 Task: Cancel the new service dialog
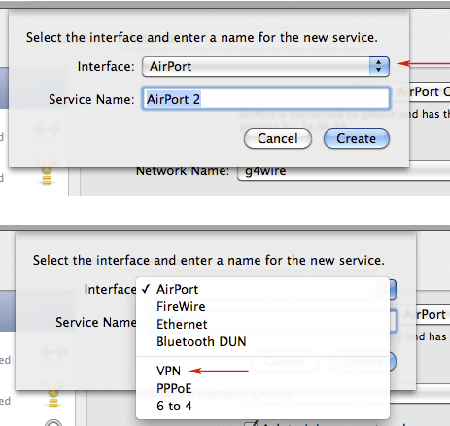click(x=278, y=138)
